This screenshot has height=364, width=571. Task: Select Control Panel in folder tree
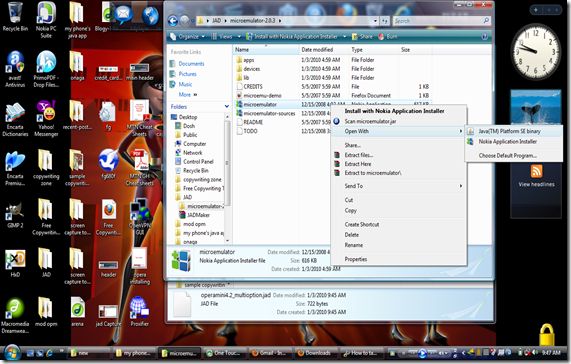pos(198,162)
